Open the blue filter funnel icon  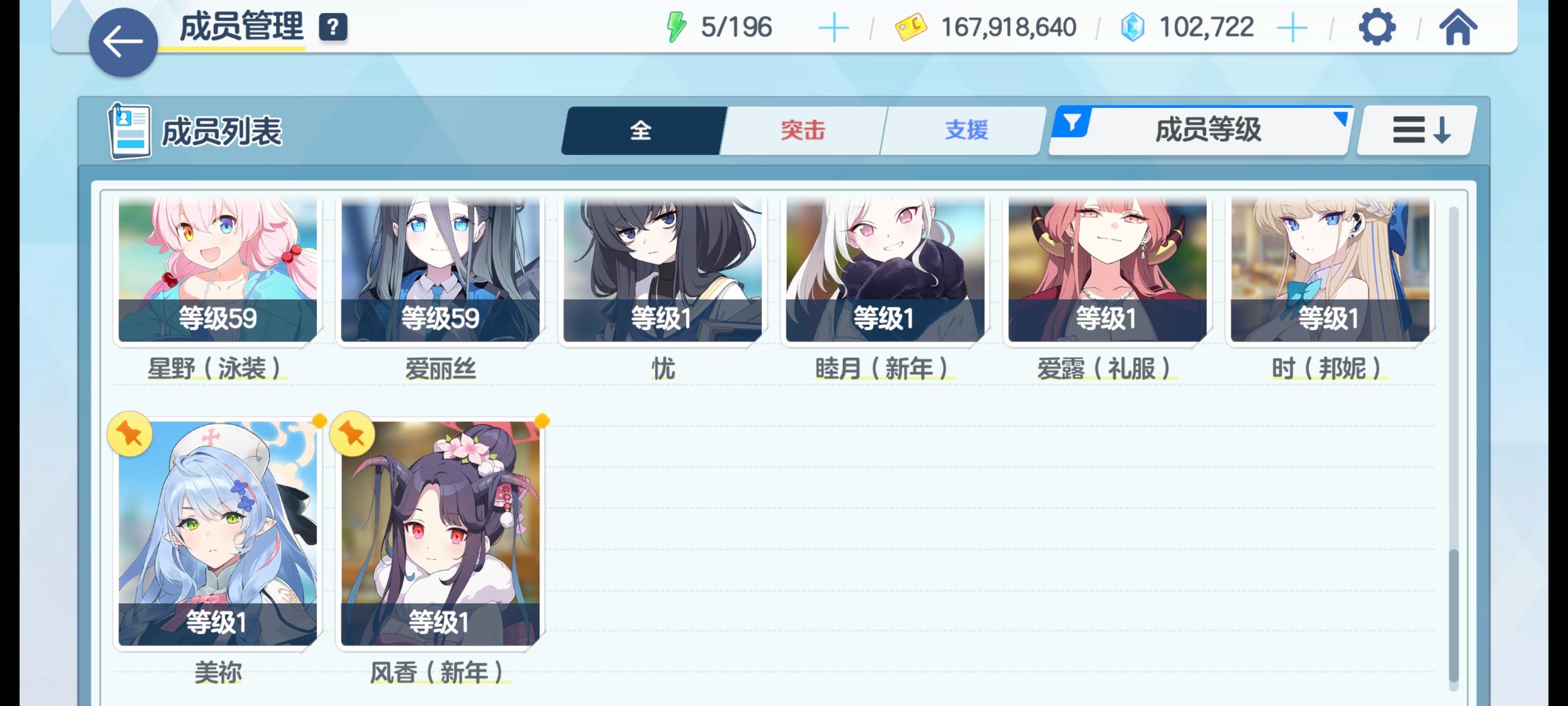[x=1072, y=123]
